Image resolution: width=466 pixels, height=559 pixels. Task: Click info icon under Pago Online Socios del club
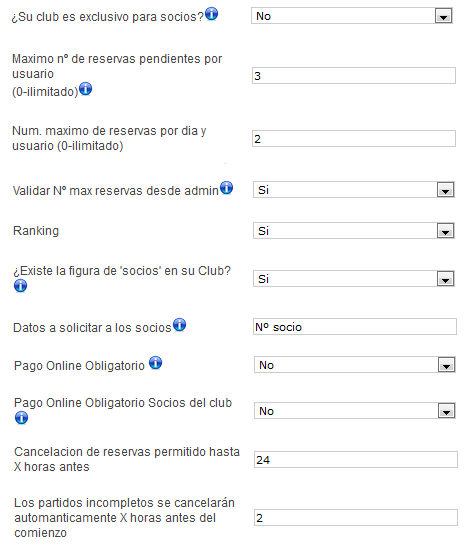click(21, 417)
